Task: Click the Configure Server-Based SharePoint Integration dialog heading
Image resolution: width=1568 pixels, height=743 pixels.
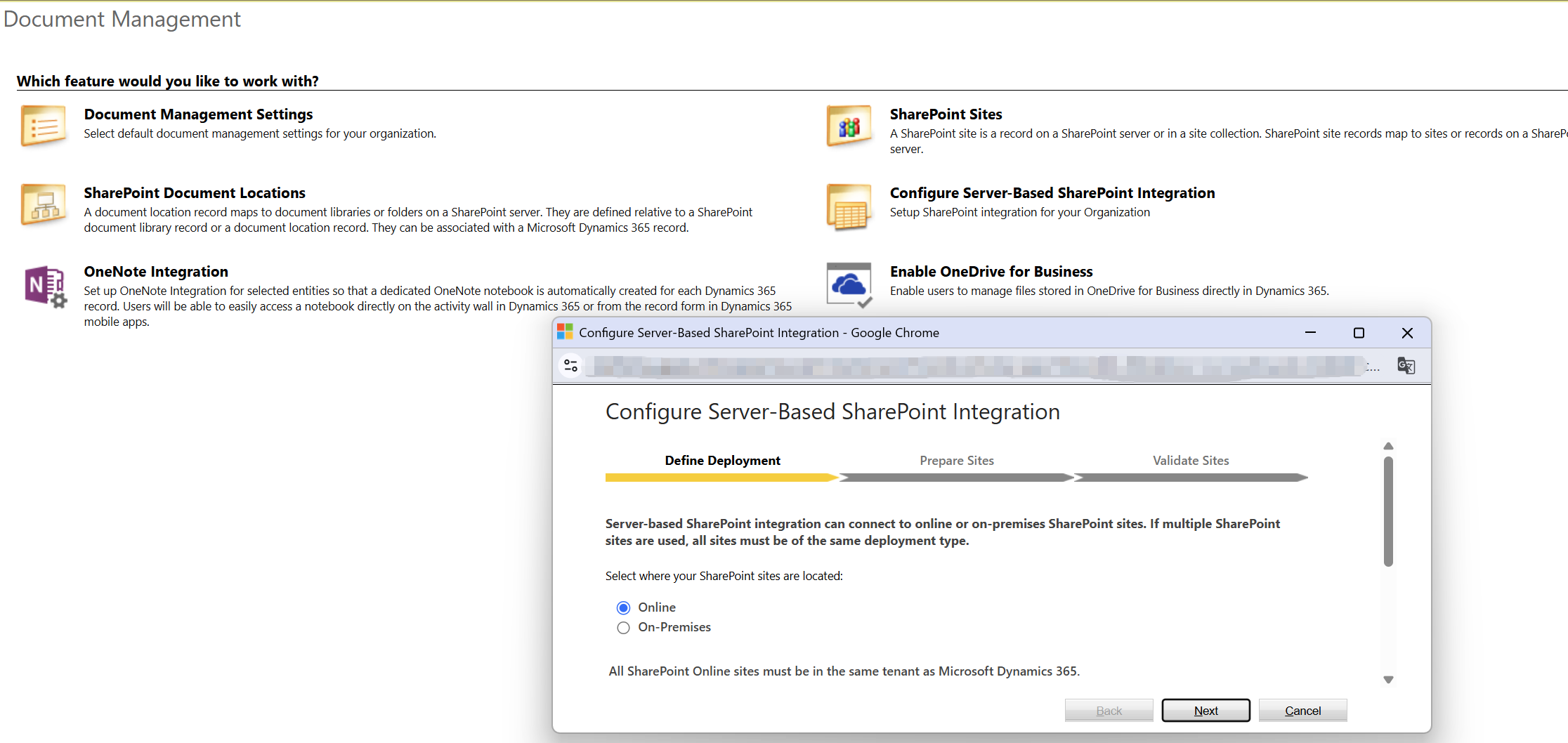Action: point(832,412)
